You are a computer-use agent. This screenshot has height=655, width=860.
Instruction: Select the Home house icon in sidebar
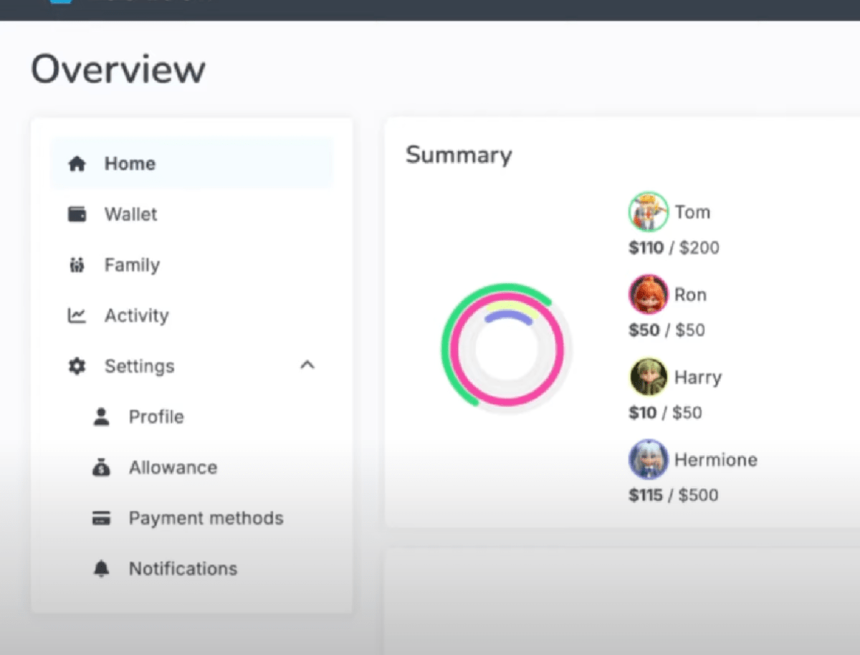click(x=77, y=163)
